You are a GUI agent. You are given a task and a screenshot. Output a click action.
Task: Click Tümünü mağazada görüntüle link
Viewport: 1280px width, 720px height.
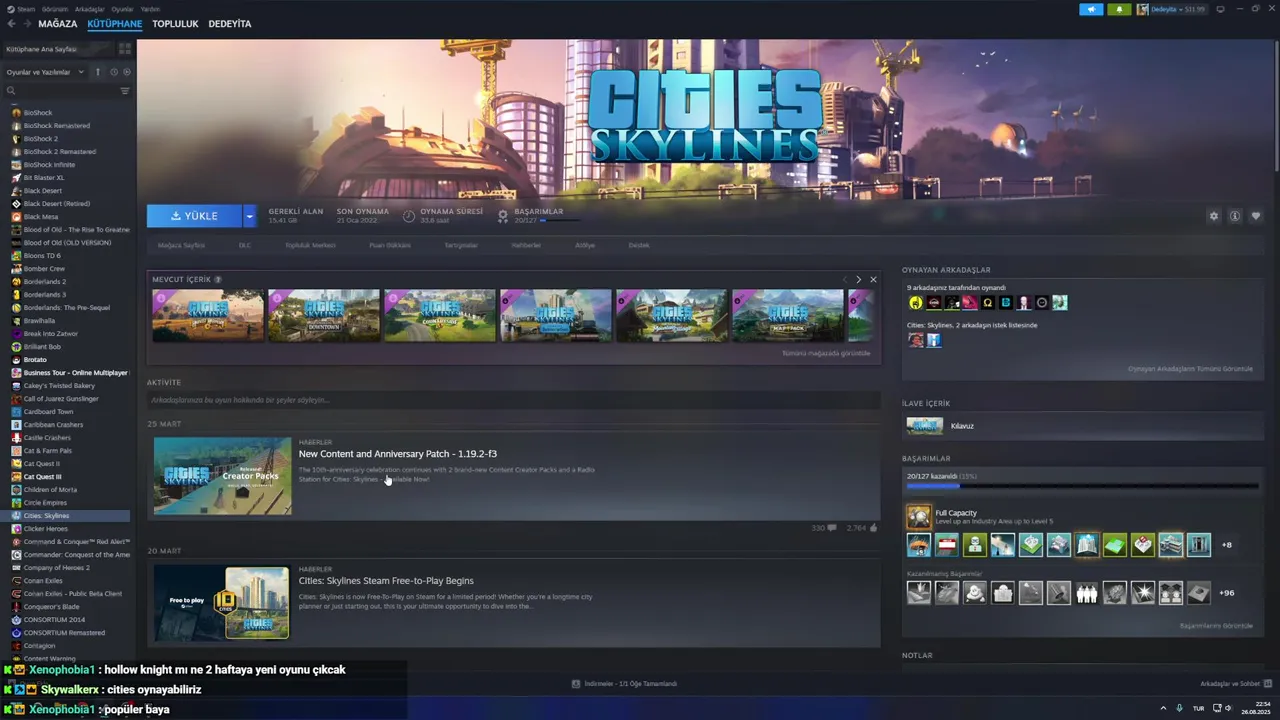point(826,353)
